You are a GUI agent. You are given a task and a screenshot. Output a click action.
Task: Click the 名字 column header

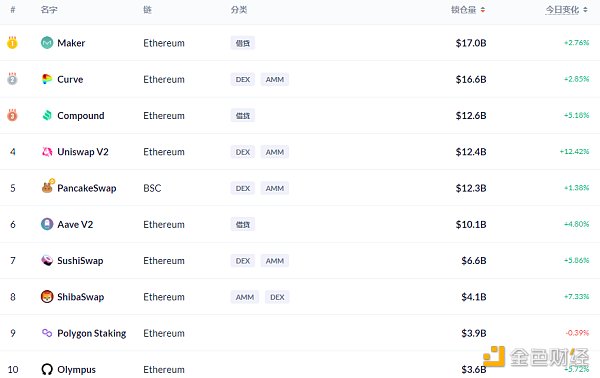coord(49,10)
